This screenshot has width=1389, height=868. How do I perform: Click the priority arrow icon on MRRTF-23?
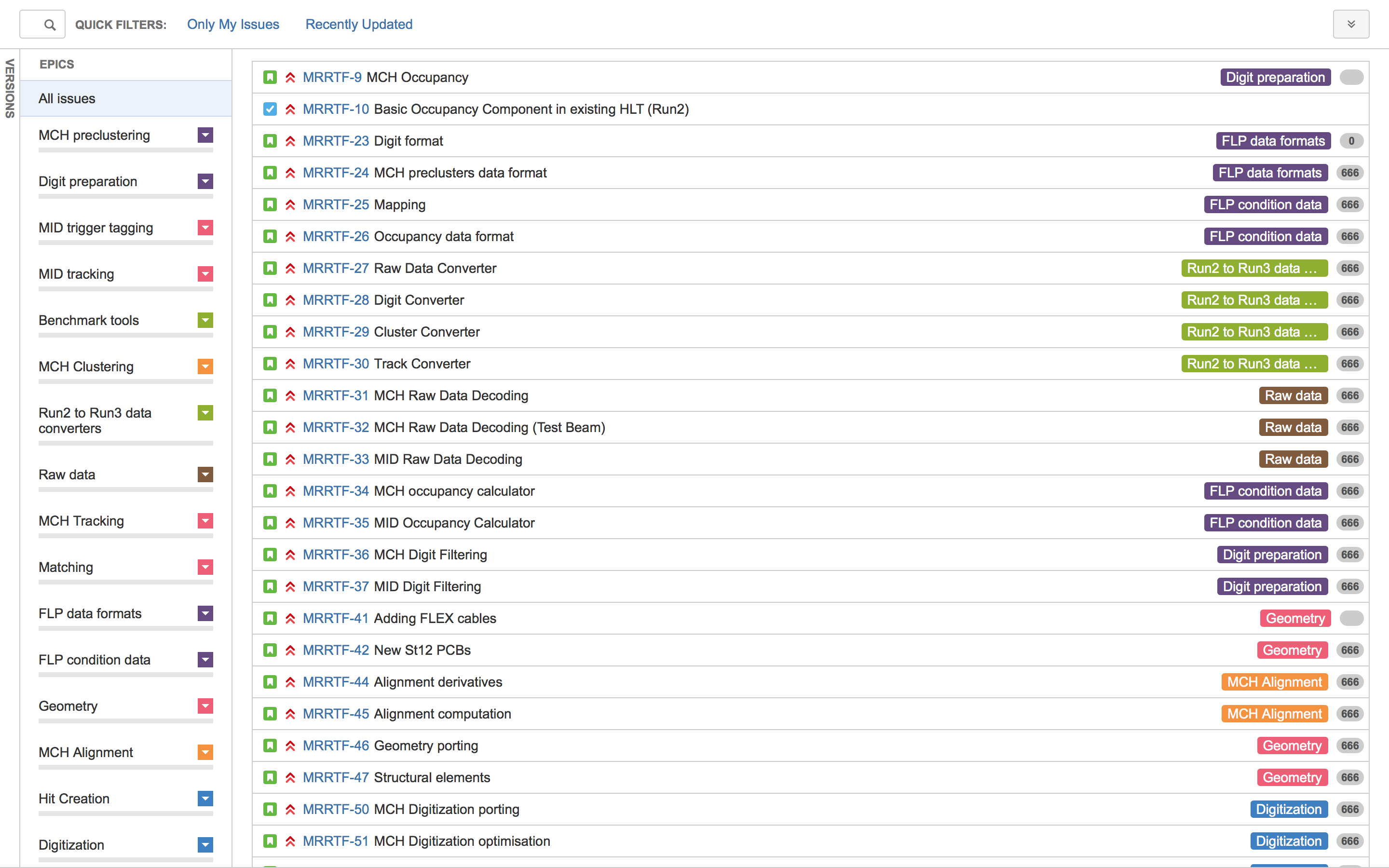(x=290, y=141)
